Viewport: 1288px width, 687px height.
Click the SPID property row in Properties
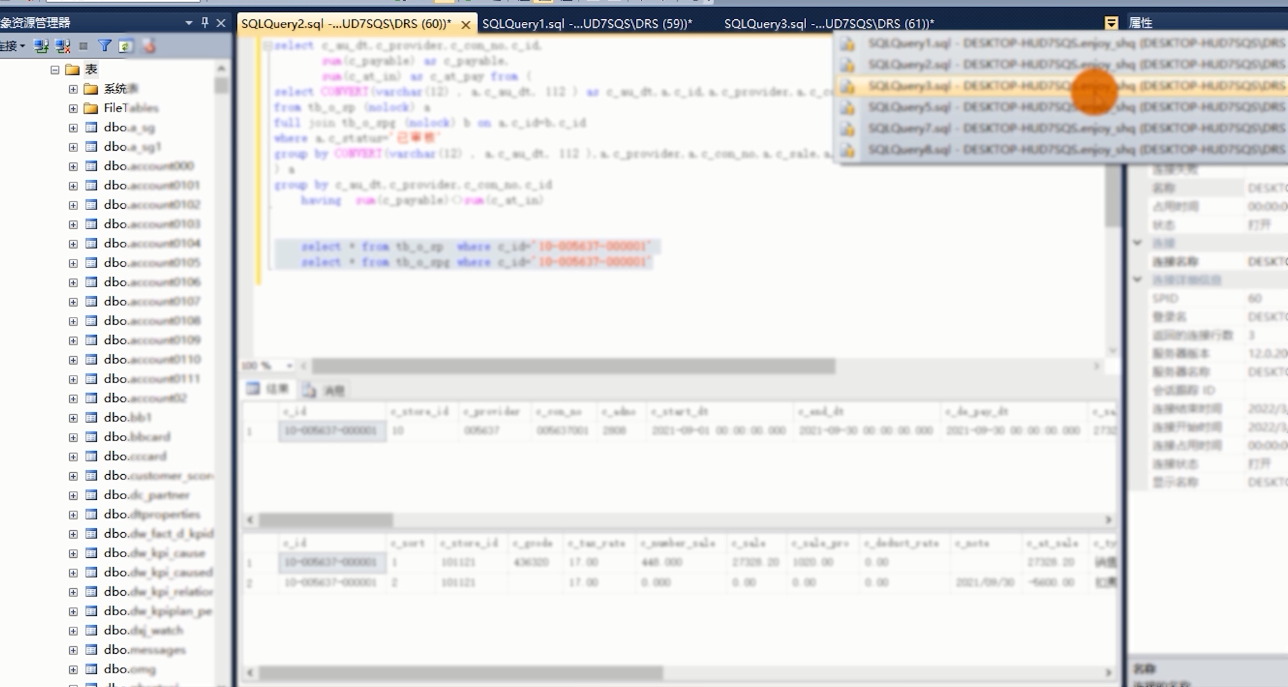click(x=1209, y=298)
